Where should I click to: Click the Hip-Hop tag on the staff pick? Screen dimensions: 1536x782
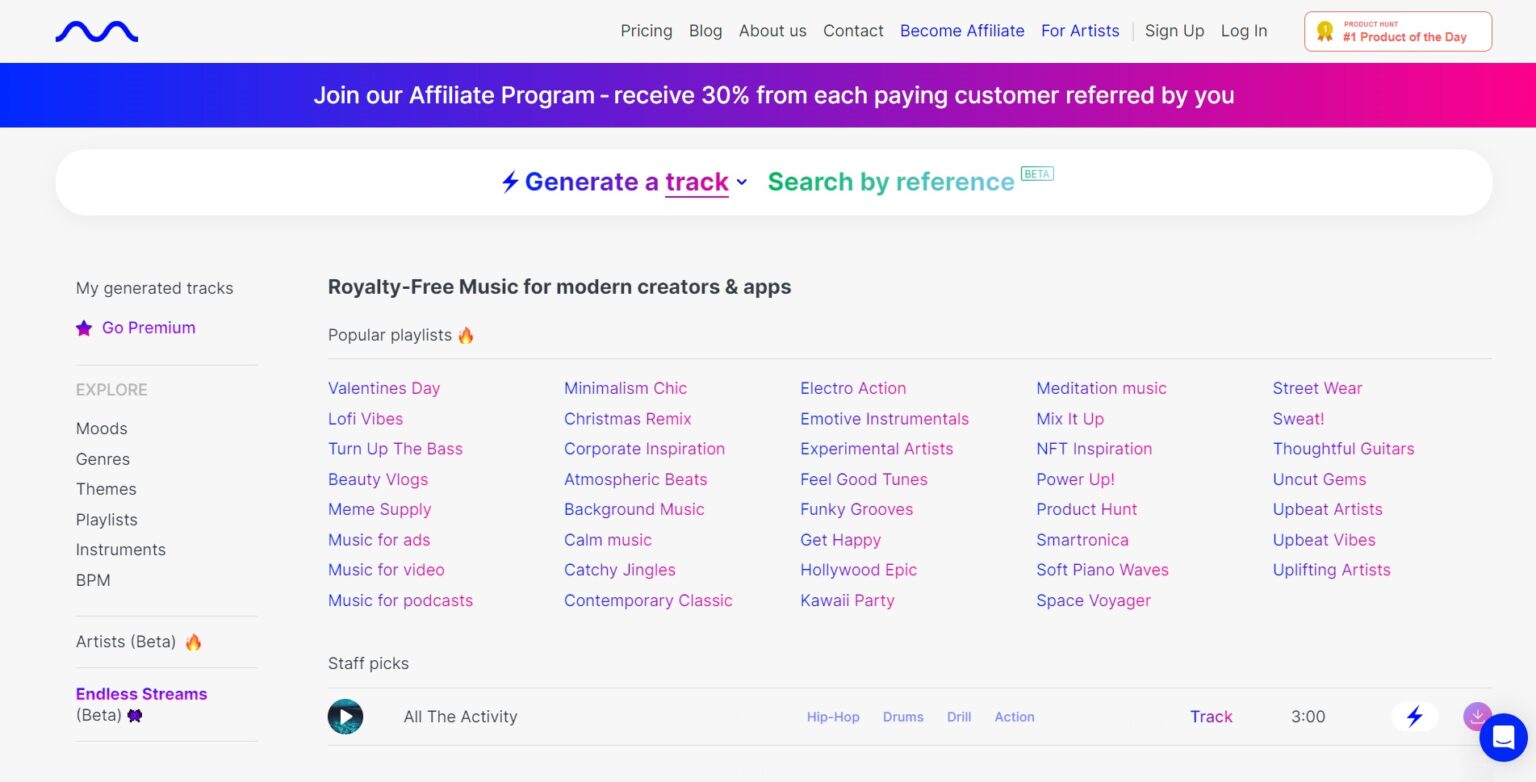[833, 717]
